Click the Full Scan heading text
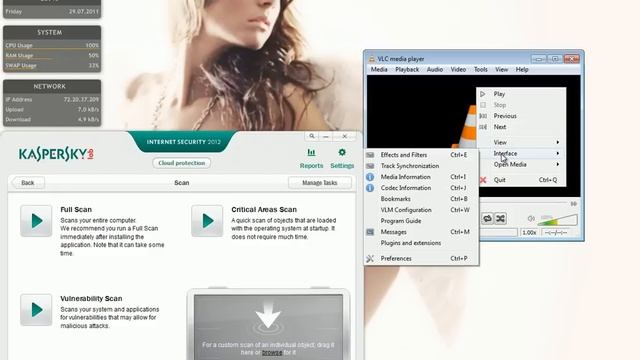This screenshot has width=640, height=360. click(x=76, y=209)
